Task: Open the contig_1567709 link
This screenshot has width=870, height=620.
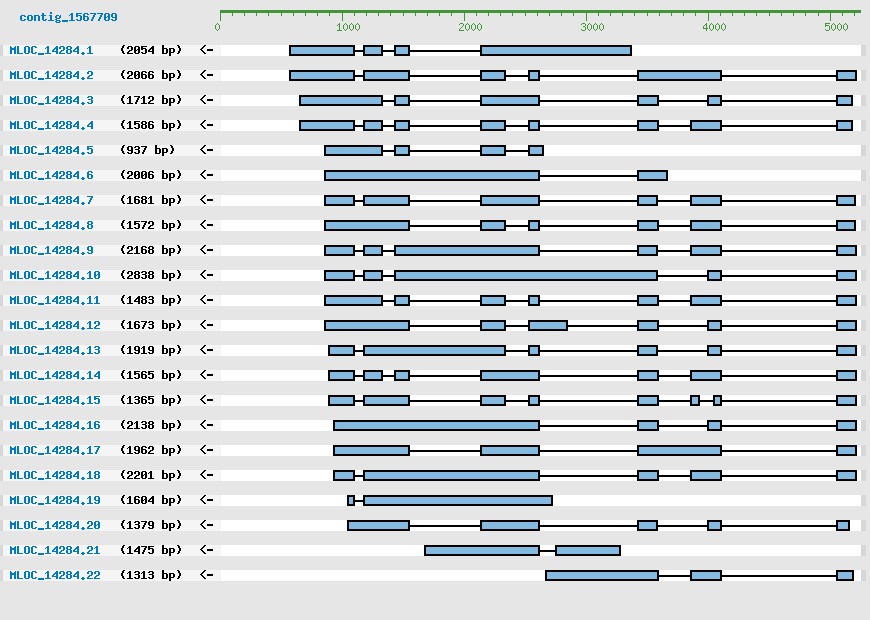Action: click(68, 17)
